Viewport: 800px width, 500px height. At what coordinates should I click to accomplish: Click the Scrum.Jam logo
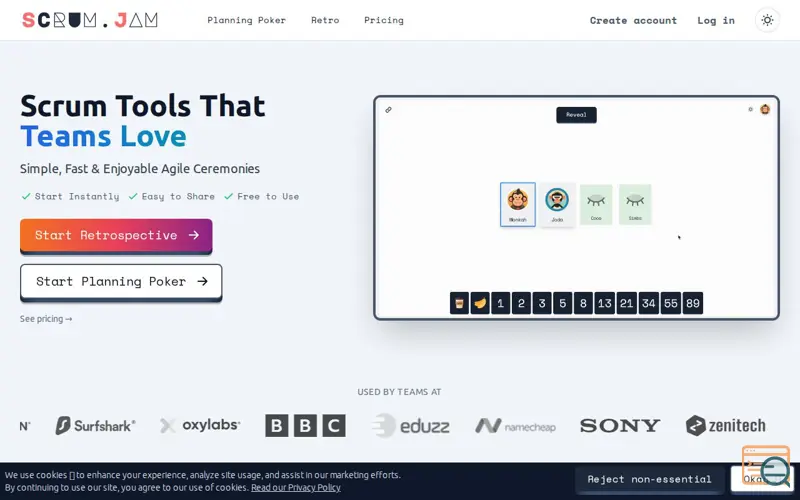coord(90,20)
